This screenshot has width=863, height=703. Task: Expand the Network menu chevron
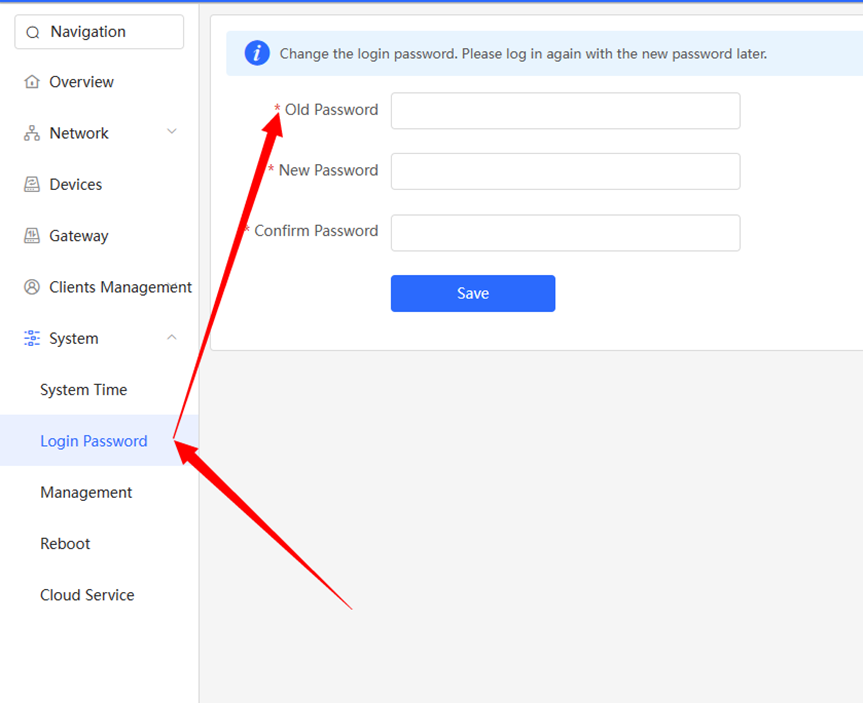[172, 132]
